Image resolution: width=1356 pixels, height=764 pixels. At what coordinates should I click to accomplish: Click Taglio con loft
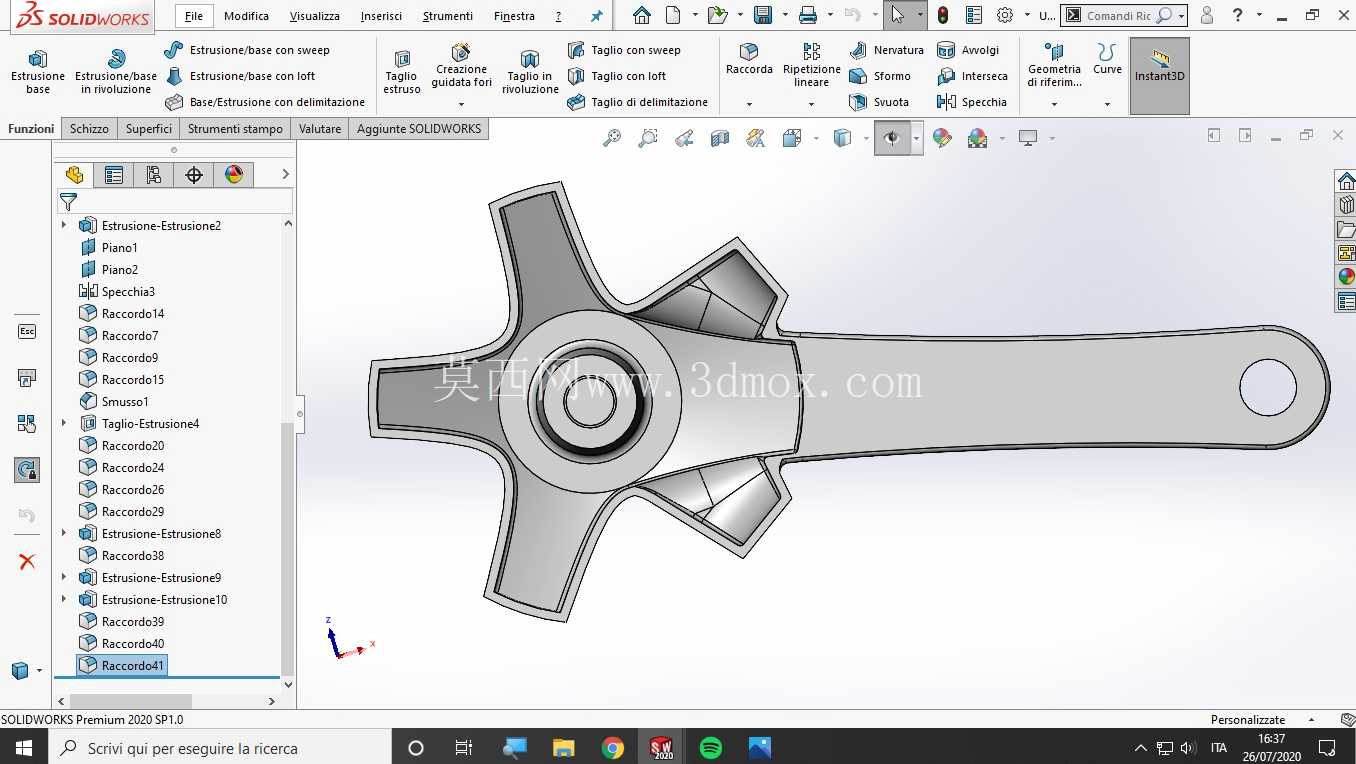coord(617,76)
